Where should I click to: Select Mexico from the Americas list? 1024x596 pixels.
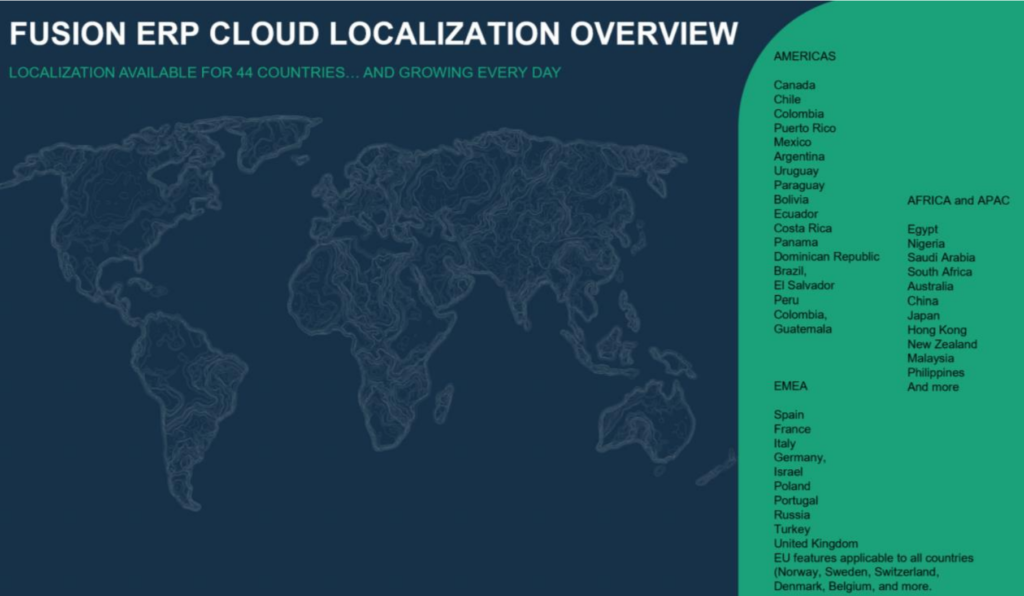pos(793,143)
